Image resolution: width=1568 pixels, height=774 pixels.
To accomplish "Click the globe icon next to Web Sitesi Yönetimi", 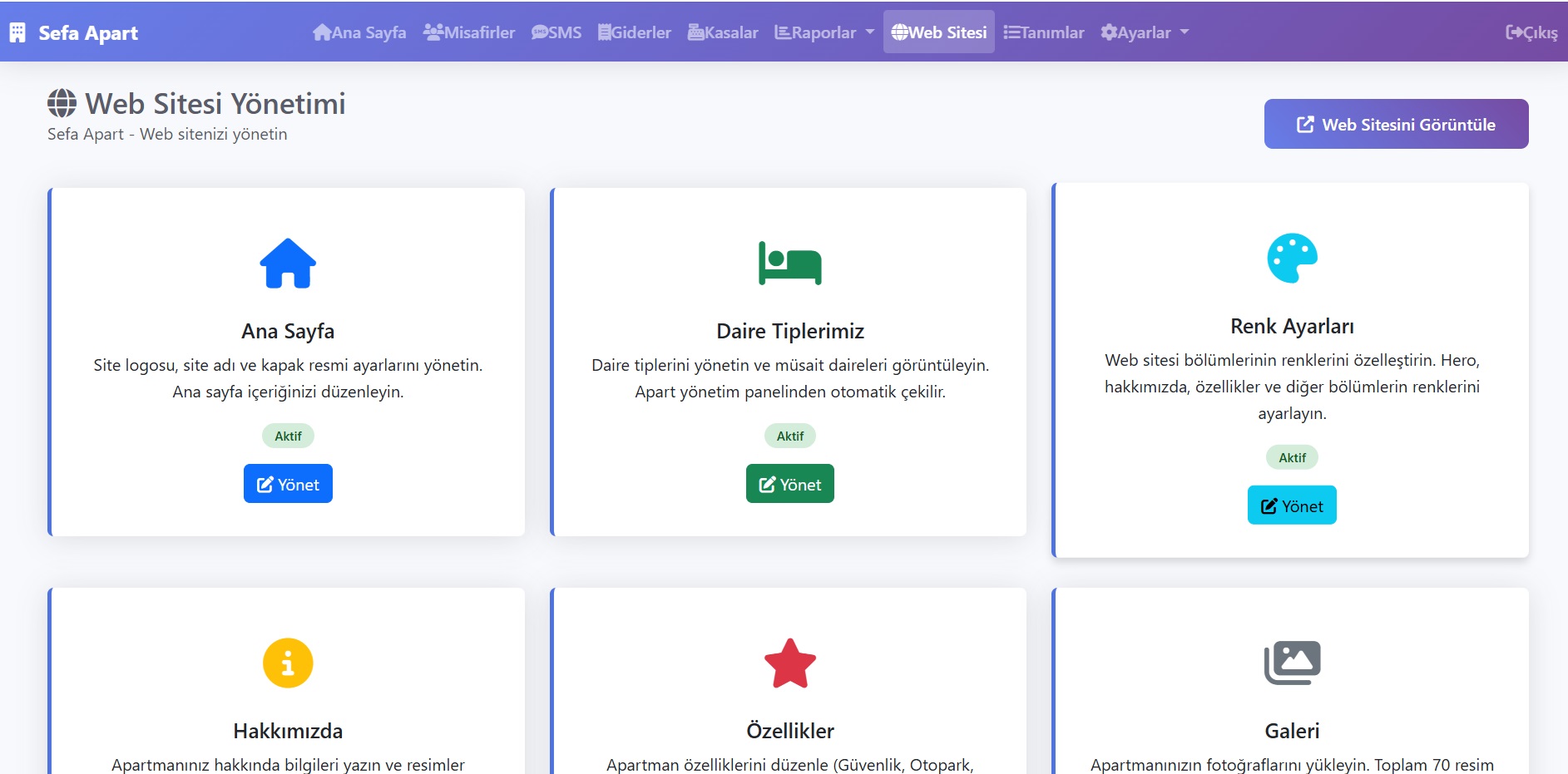I will point(62,103).
